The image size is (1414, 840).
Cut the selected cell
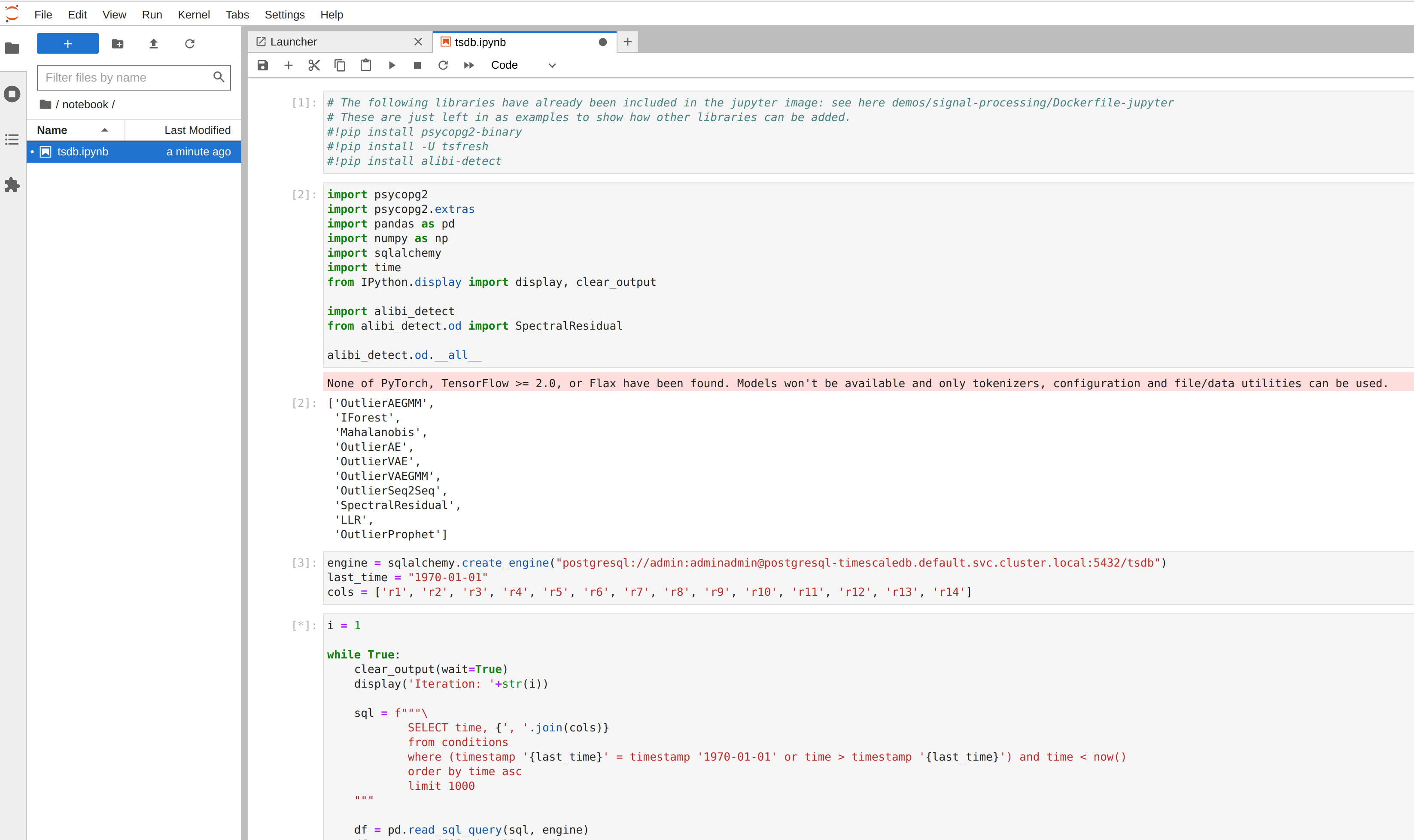coord(314,65)
